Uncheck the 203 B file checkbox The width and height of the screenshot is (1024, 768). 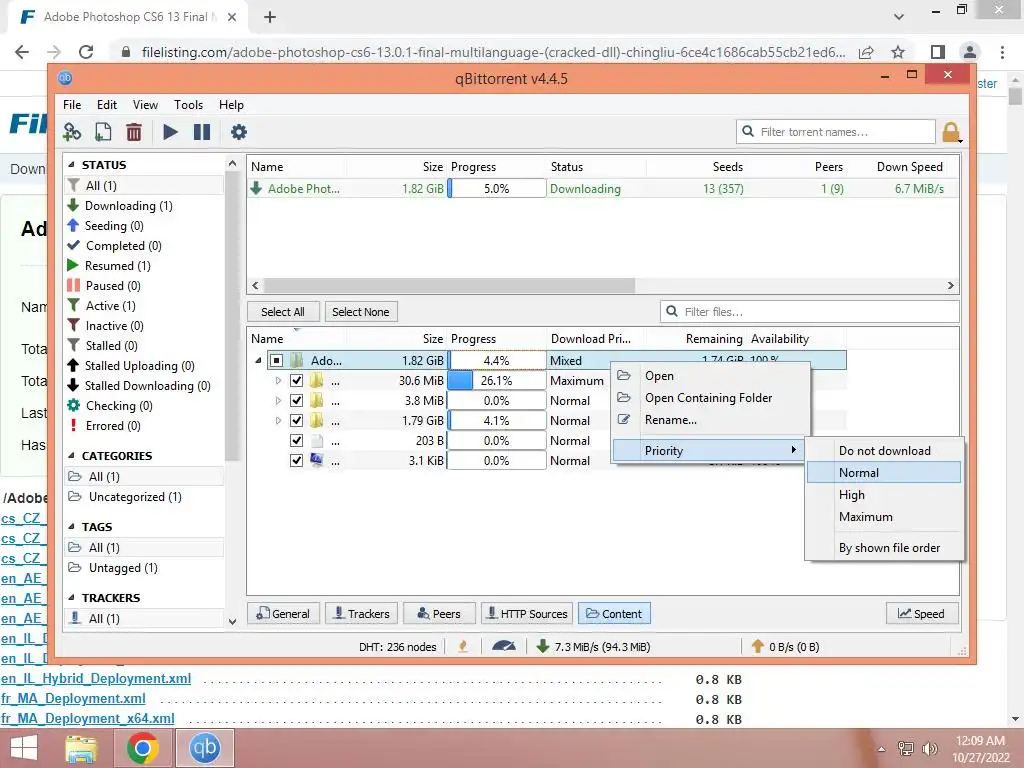pos(296,440)
